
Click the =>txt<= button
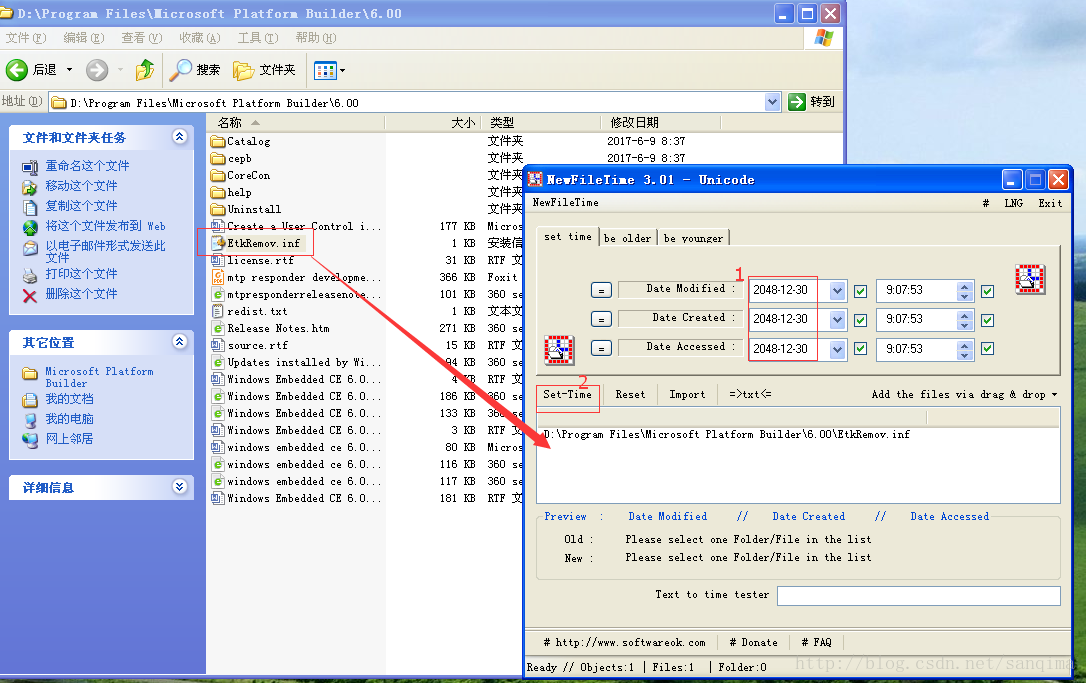click(750, 394)
